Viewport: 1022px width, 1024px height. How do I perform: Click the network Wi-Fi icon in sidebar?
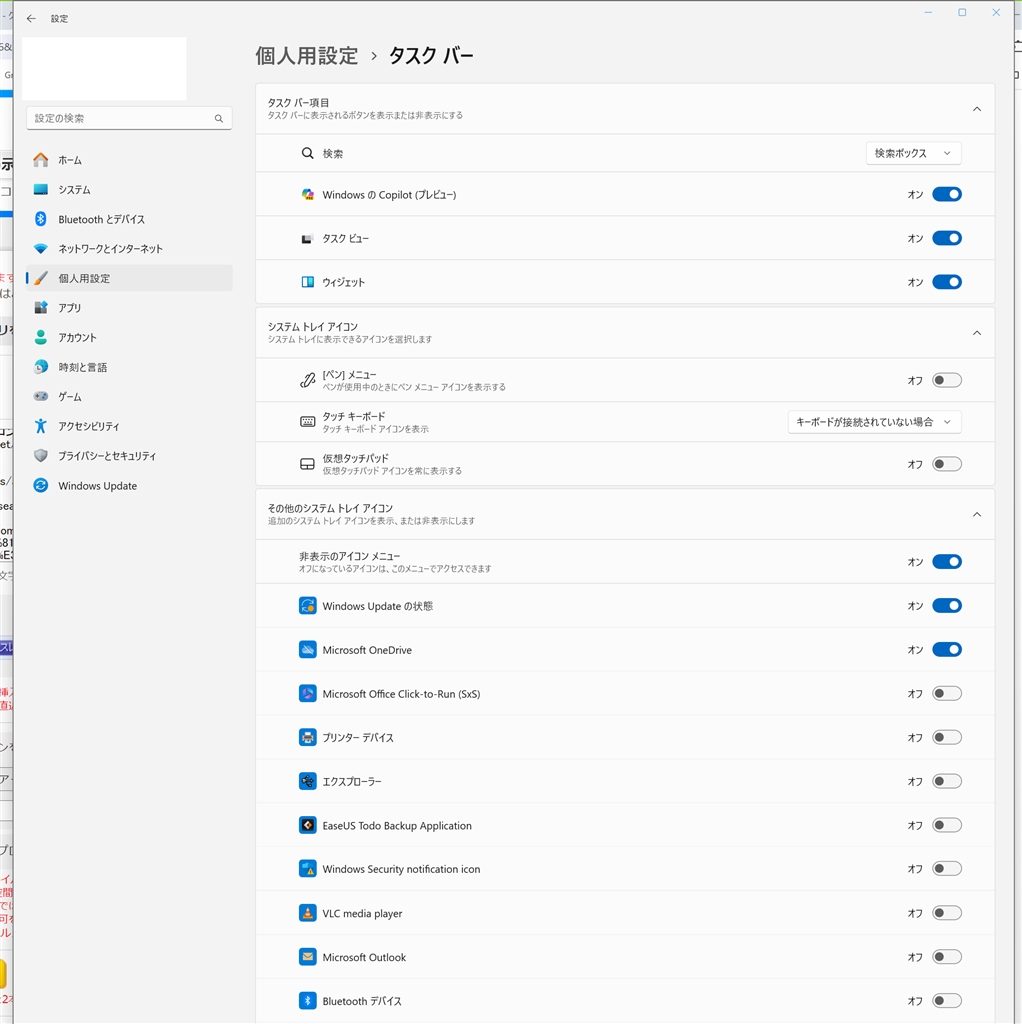[40, 249]
